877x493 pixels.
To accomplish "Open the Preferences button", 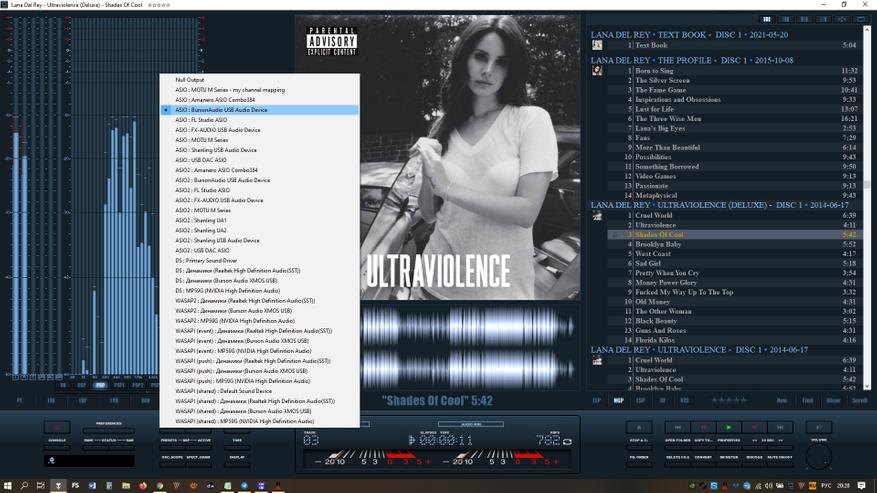I will pyautogui.click(x=109, y=430).
